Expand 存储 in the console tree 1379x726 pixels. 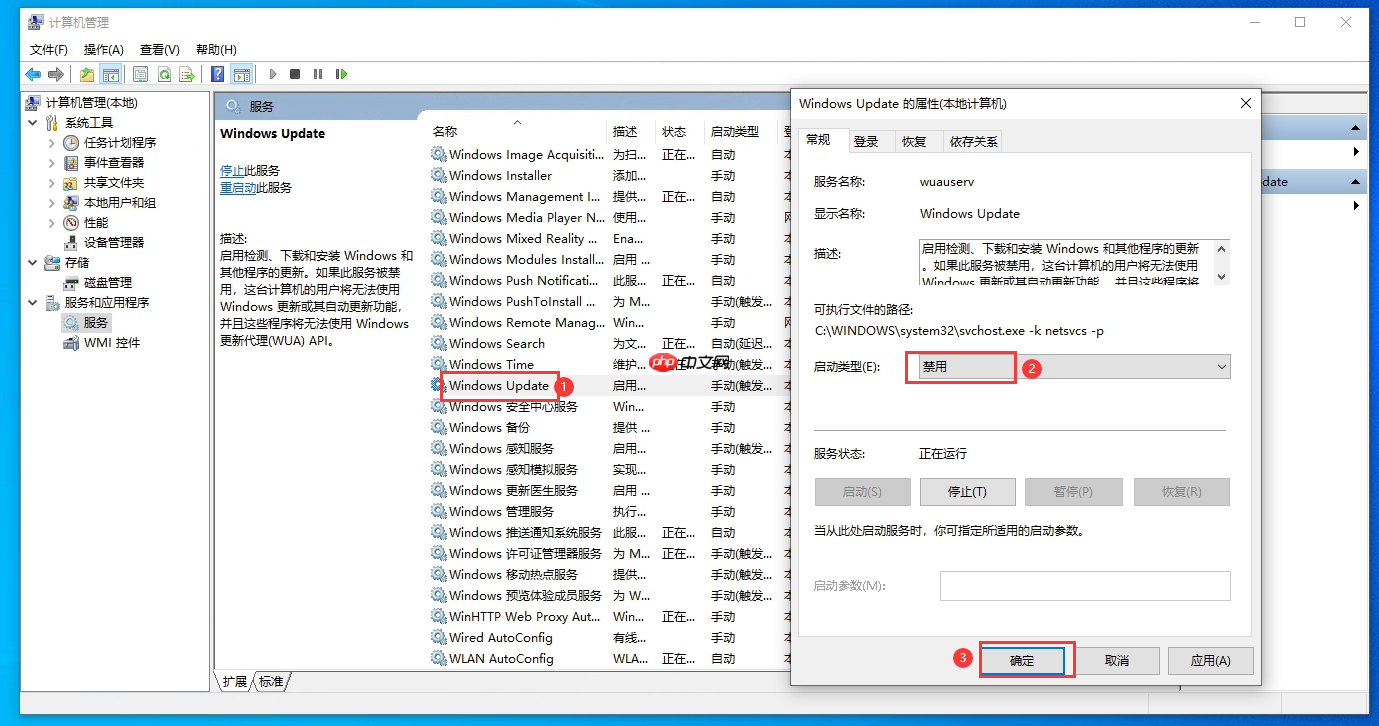(34, 264)
